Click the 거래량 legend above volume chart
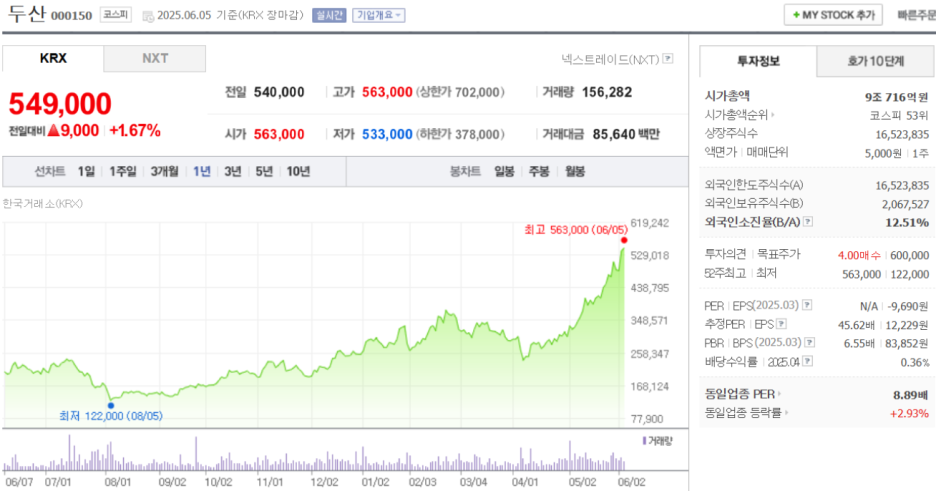The width and height of the screenshot is (936, 491). pos(657,441)
